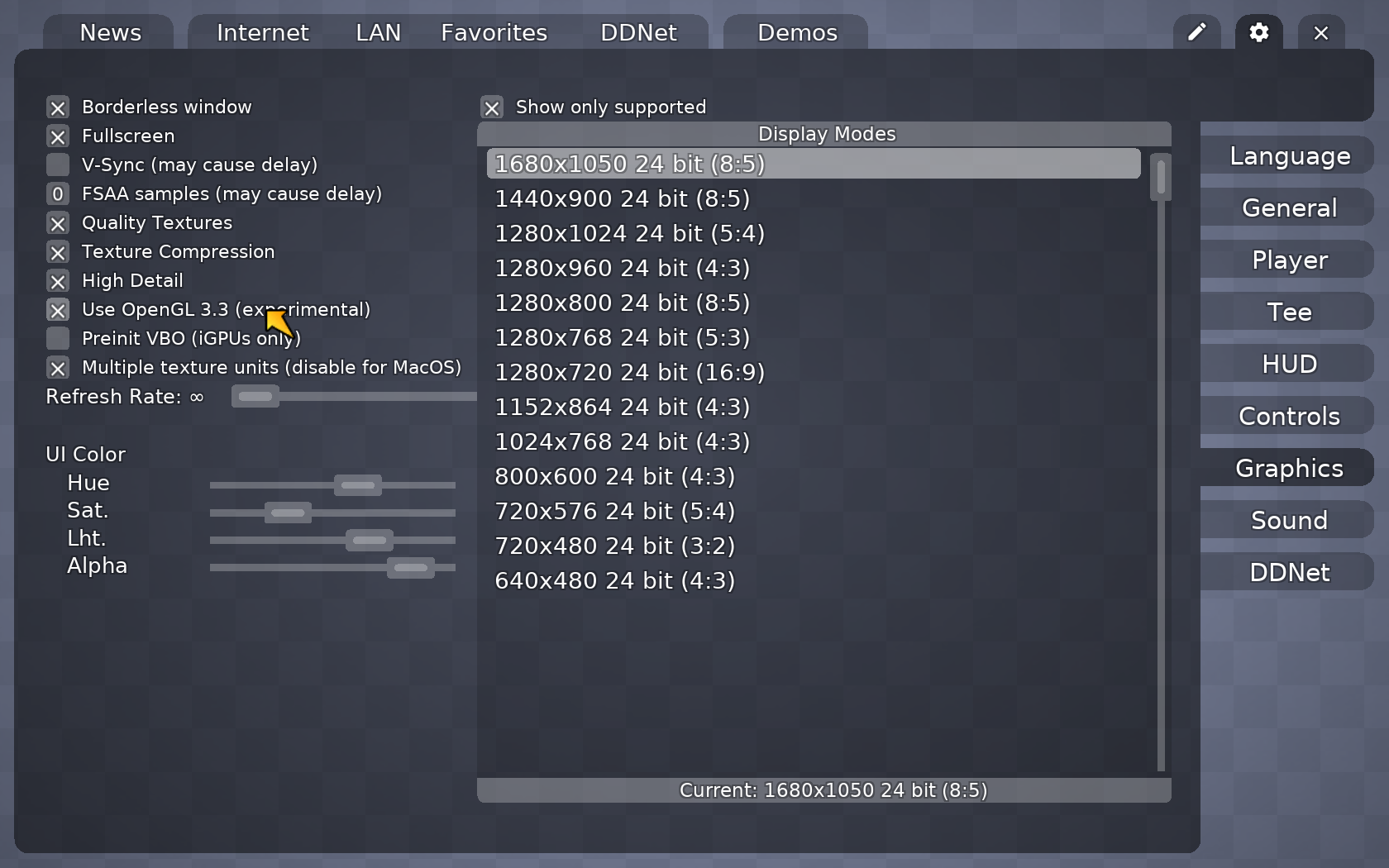Switch to the DDNet tab

coord(637,32)
